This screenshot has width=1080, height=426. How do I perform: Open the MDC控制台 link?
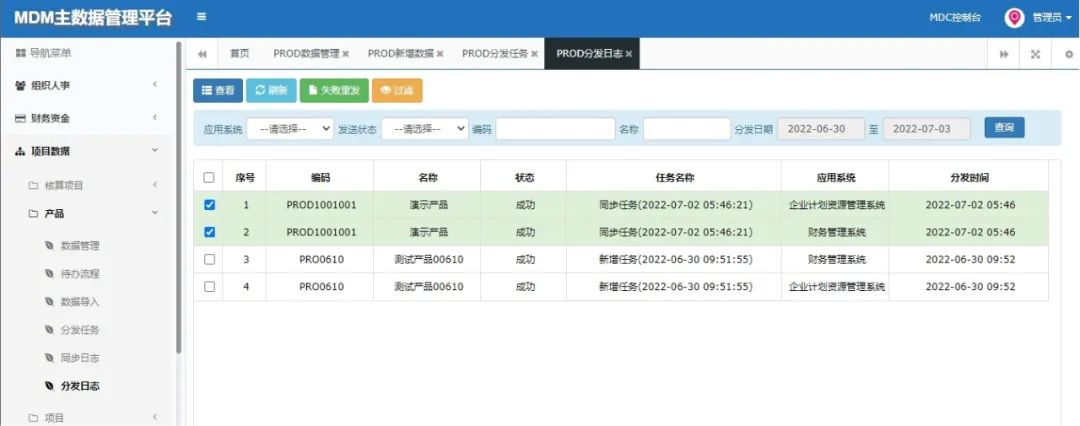955,19
